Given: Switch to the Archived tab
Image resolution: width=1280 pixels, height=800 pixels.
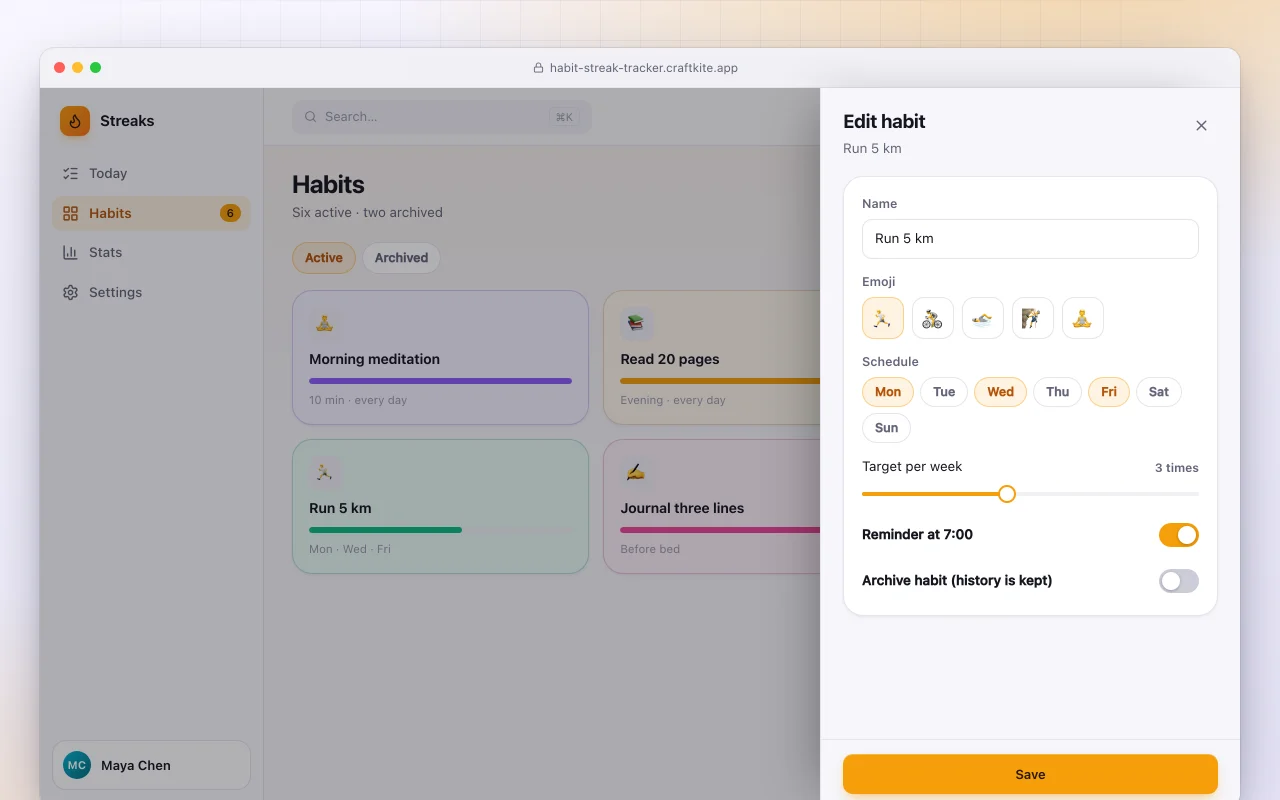Looking at the screenshot, I should click(401, 258).
